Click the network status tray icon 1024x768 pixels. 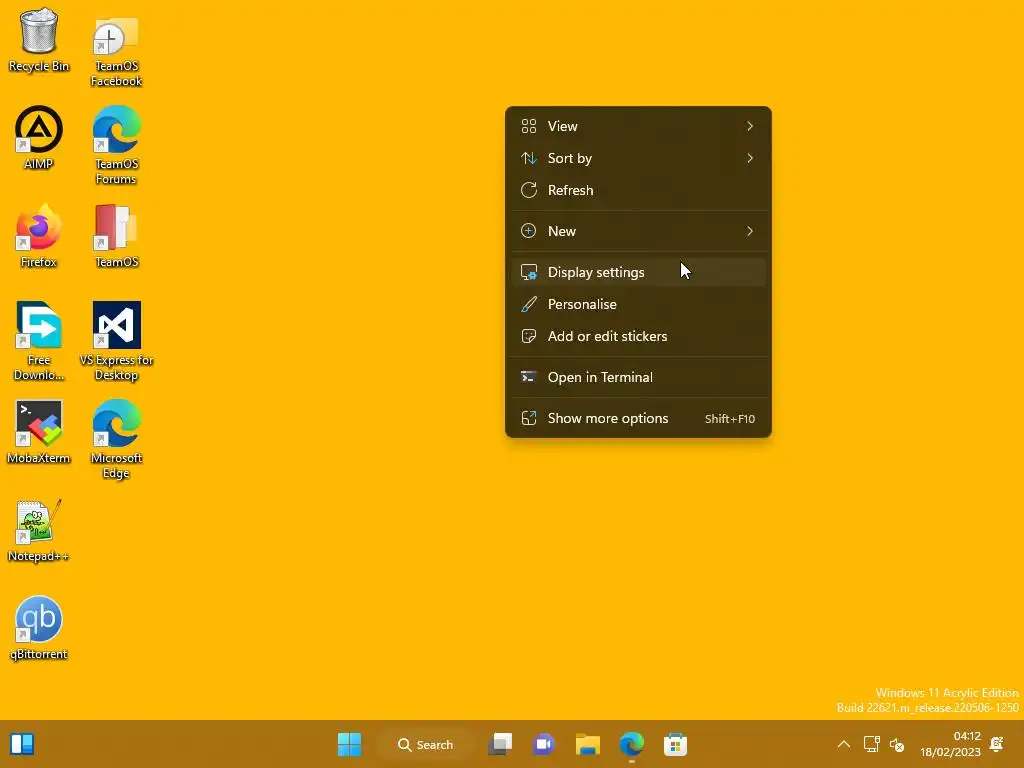pos(872,744)
